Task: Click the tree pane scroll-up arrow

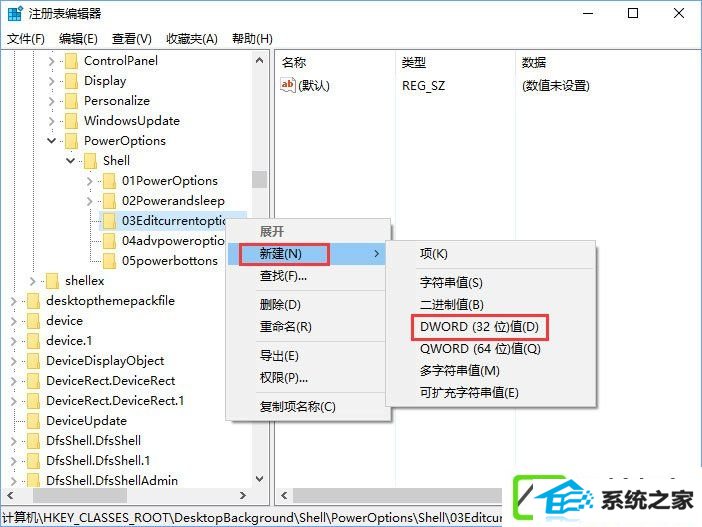Action: (260, 60)
